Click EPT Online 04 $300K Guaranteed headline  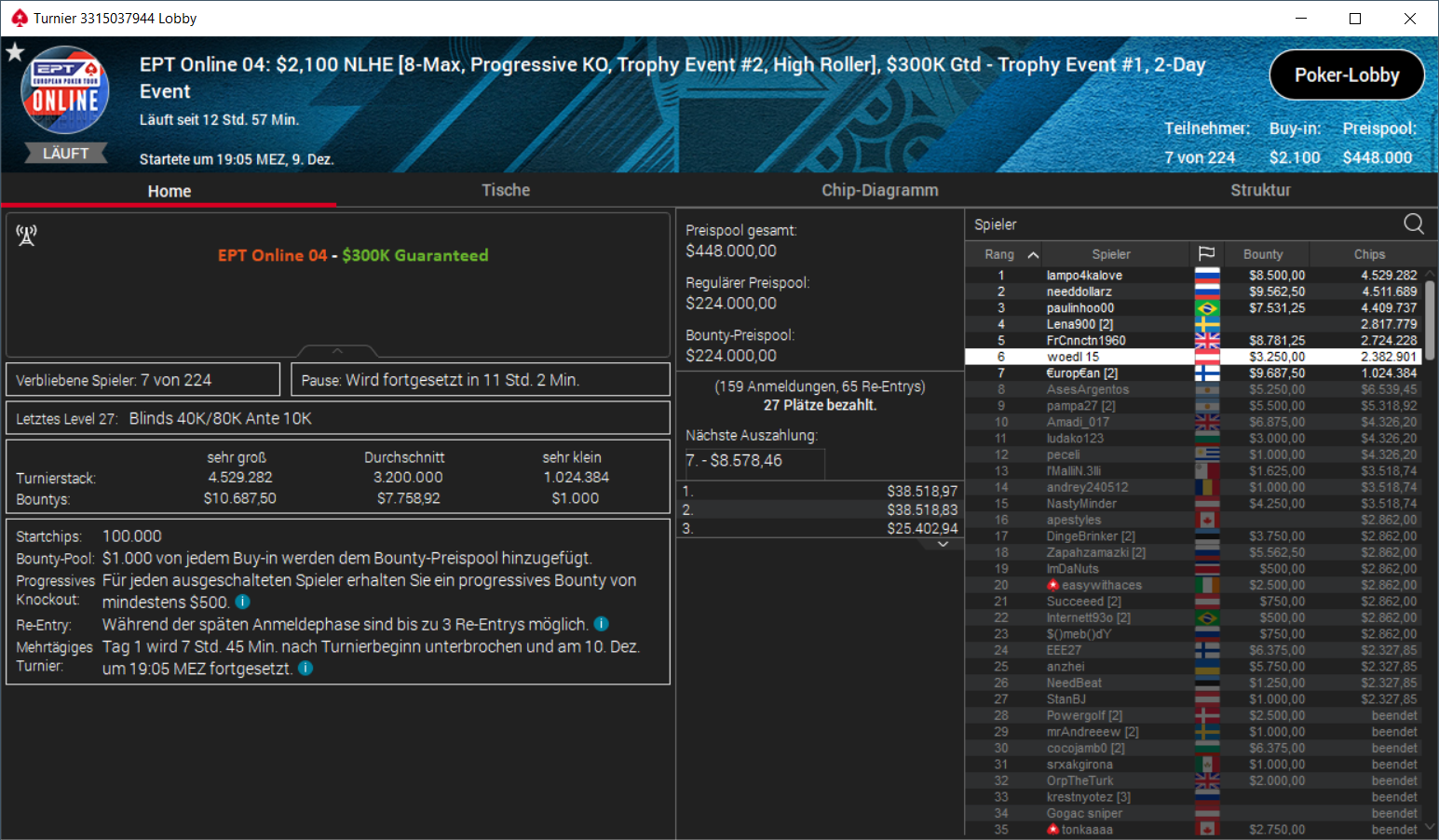click(x=353, y=255)
